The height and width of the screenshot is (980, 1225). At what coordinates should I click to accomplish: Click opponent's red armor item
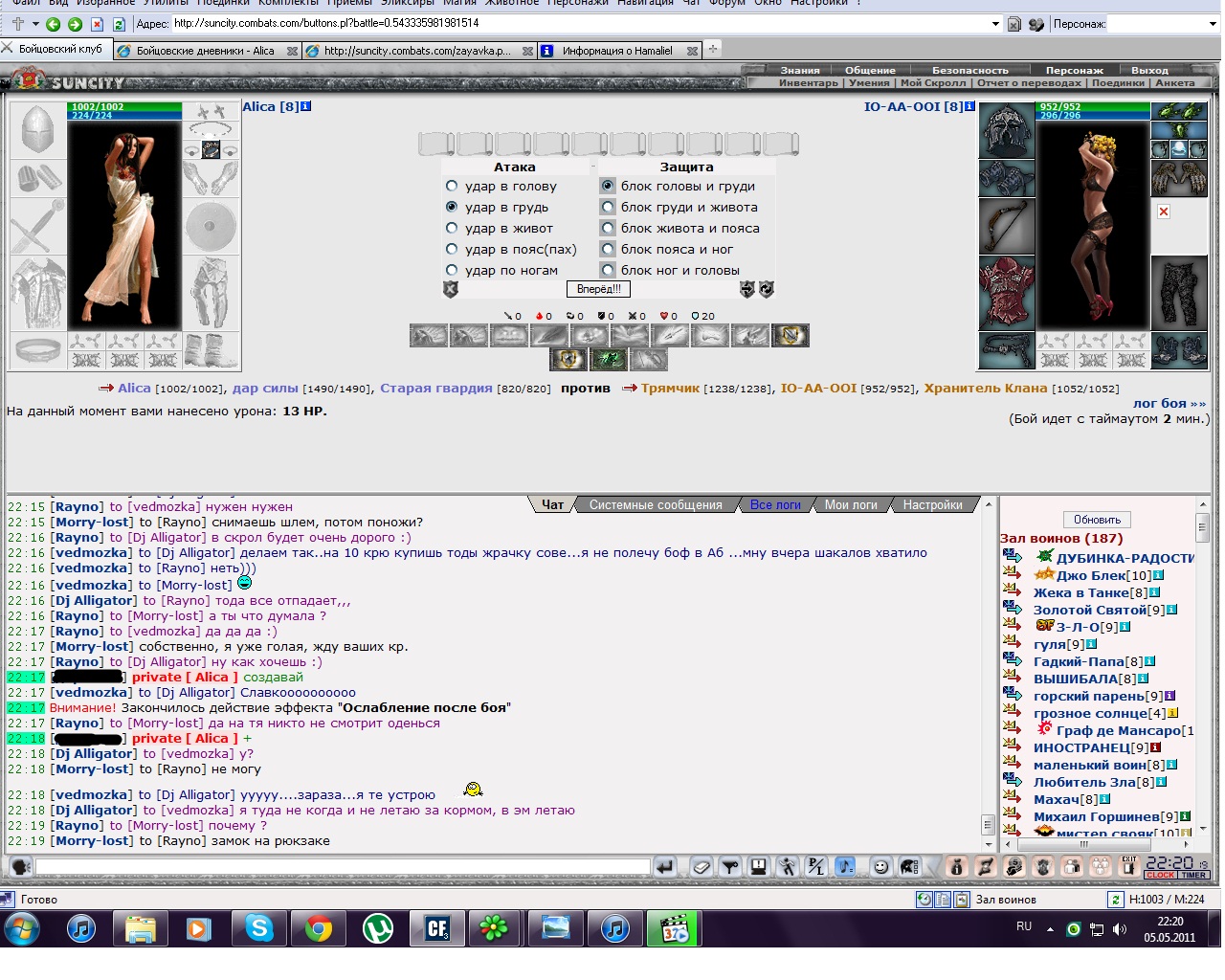pyautogui.click(x=1007, y=294)
